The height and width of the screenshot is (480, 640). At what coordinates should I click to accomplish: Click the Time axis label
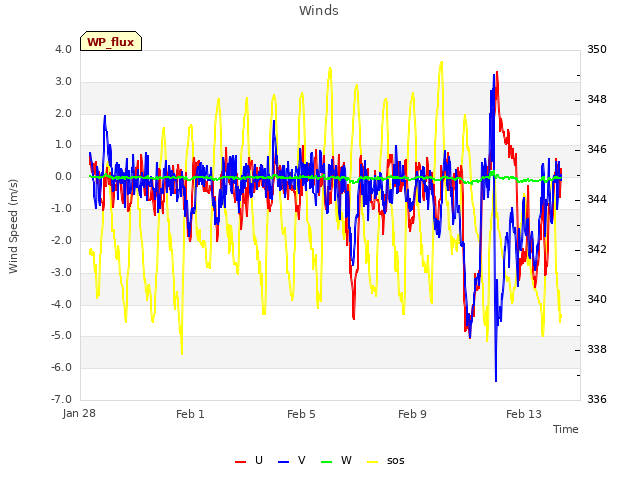pyautogui.click(x=566, y=429)
